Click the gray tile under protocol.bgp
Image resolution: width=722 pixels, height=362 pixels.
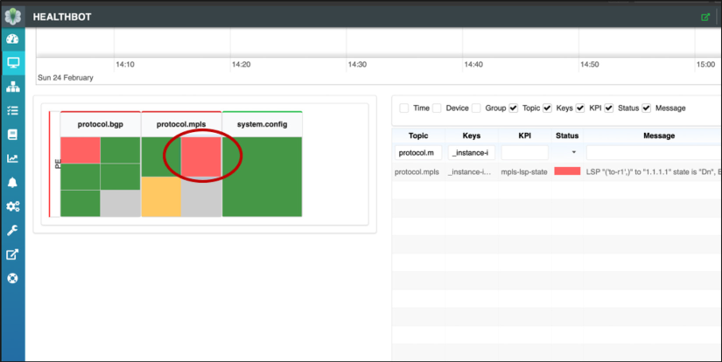pyautogui.click(x=121, y=203)
